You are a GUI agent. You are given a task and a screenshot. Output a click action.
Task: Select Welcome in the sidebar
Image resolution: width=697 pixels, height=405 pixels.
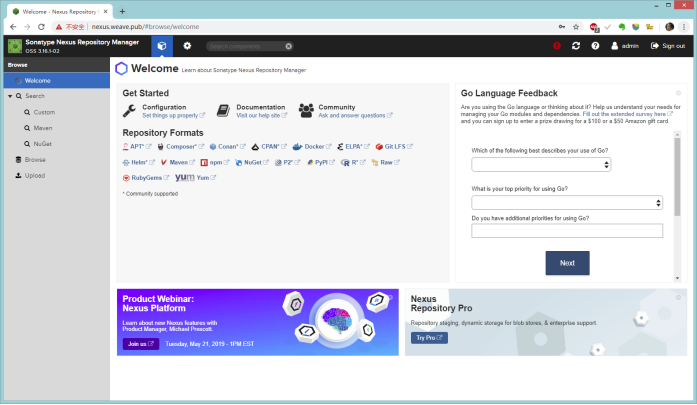57,80
